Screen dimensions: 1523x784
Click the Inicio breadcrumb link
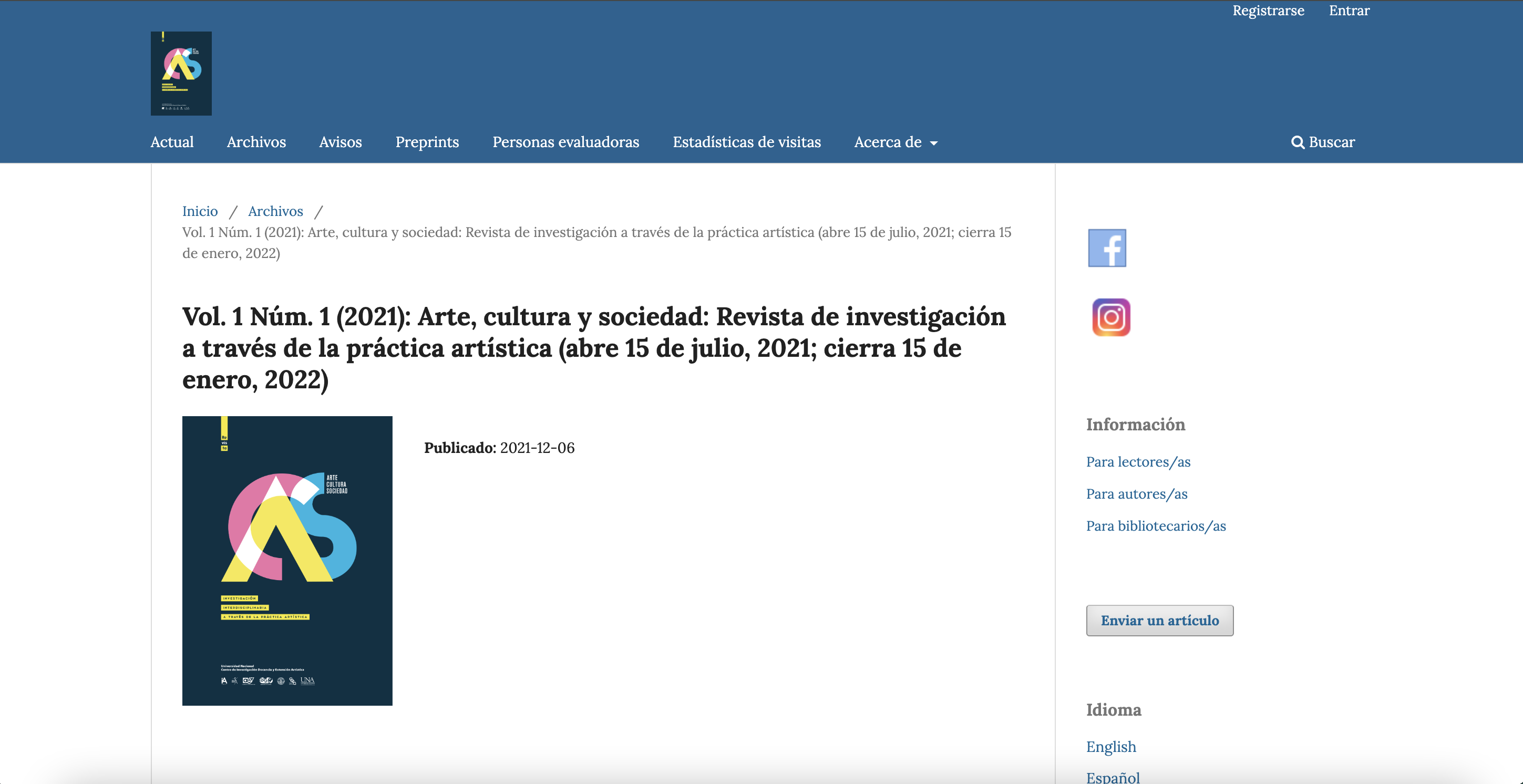pos(200,211)
